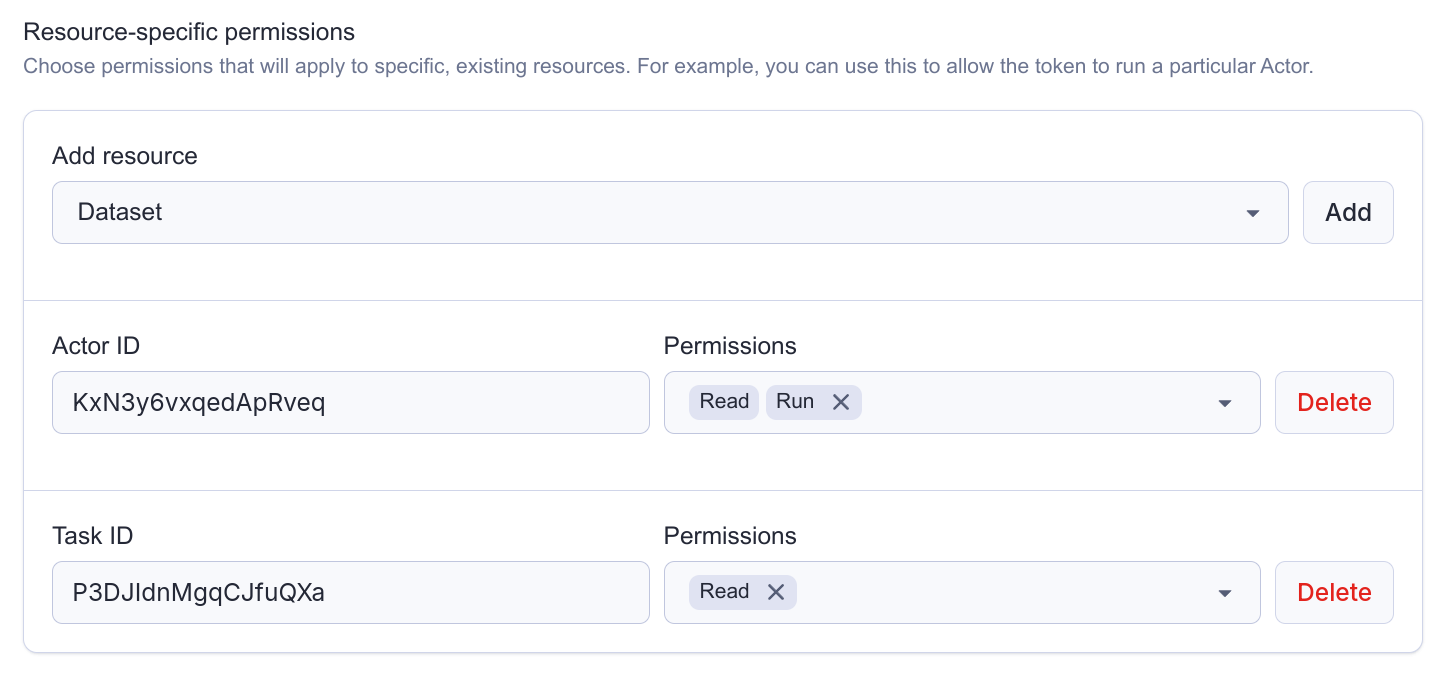Click the Actor ID input field

350,402
